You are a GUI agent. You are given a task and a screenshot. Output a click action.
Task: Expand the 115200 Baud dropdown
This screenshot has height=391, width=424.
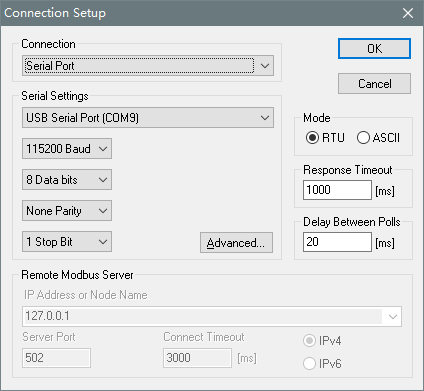click(x=67, y=149)
